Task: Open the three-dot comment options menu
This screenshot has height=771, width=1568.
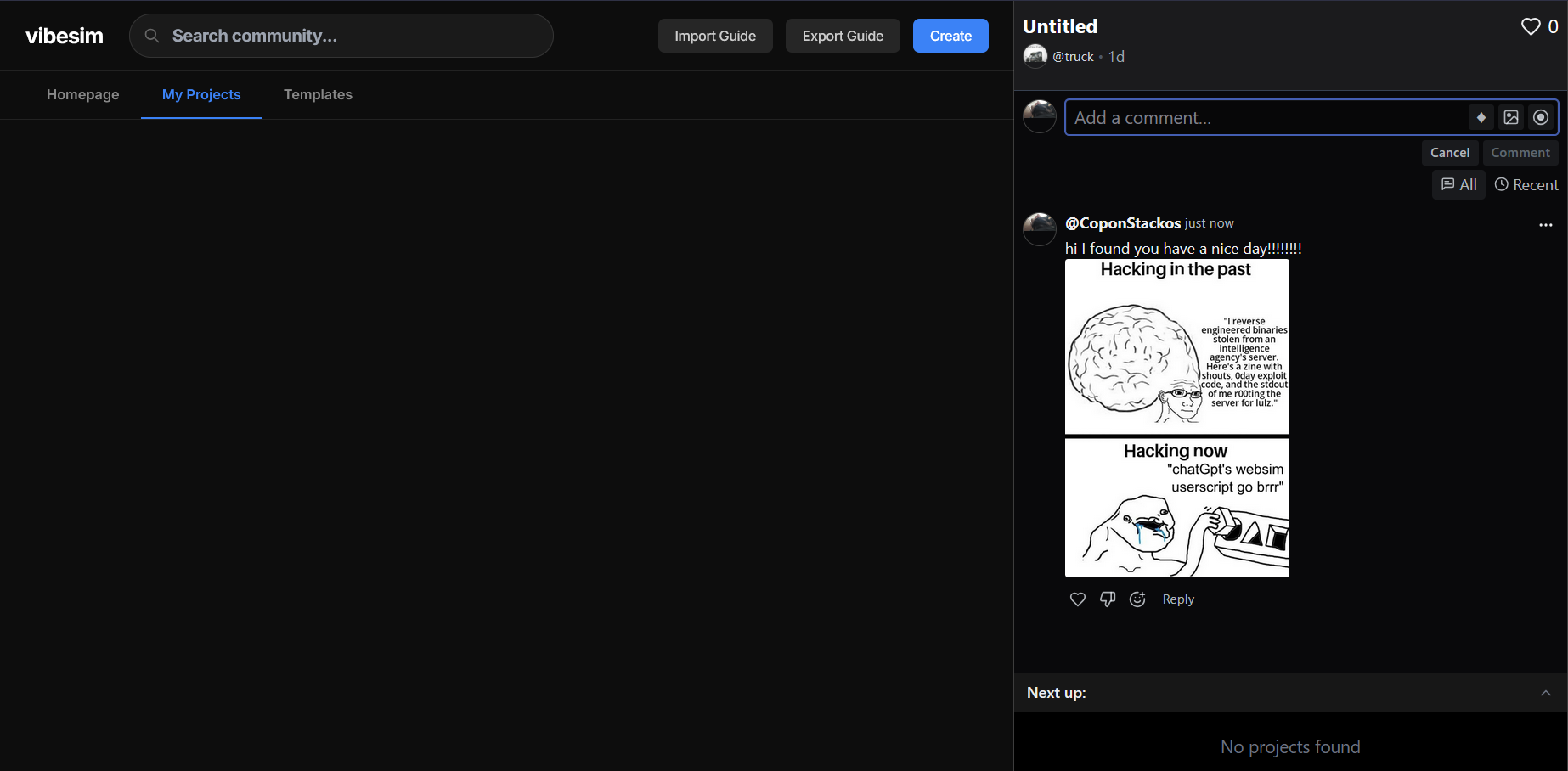Action: coord(1545,225)
